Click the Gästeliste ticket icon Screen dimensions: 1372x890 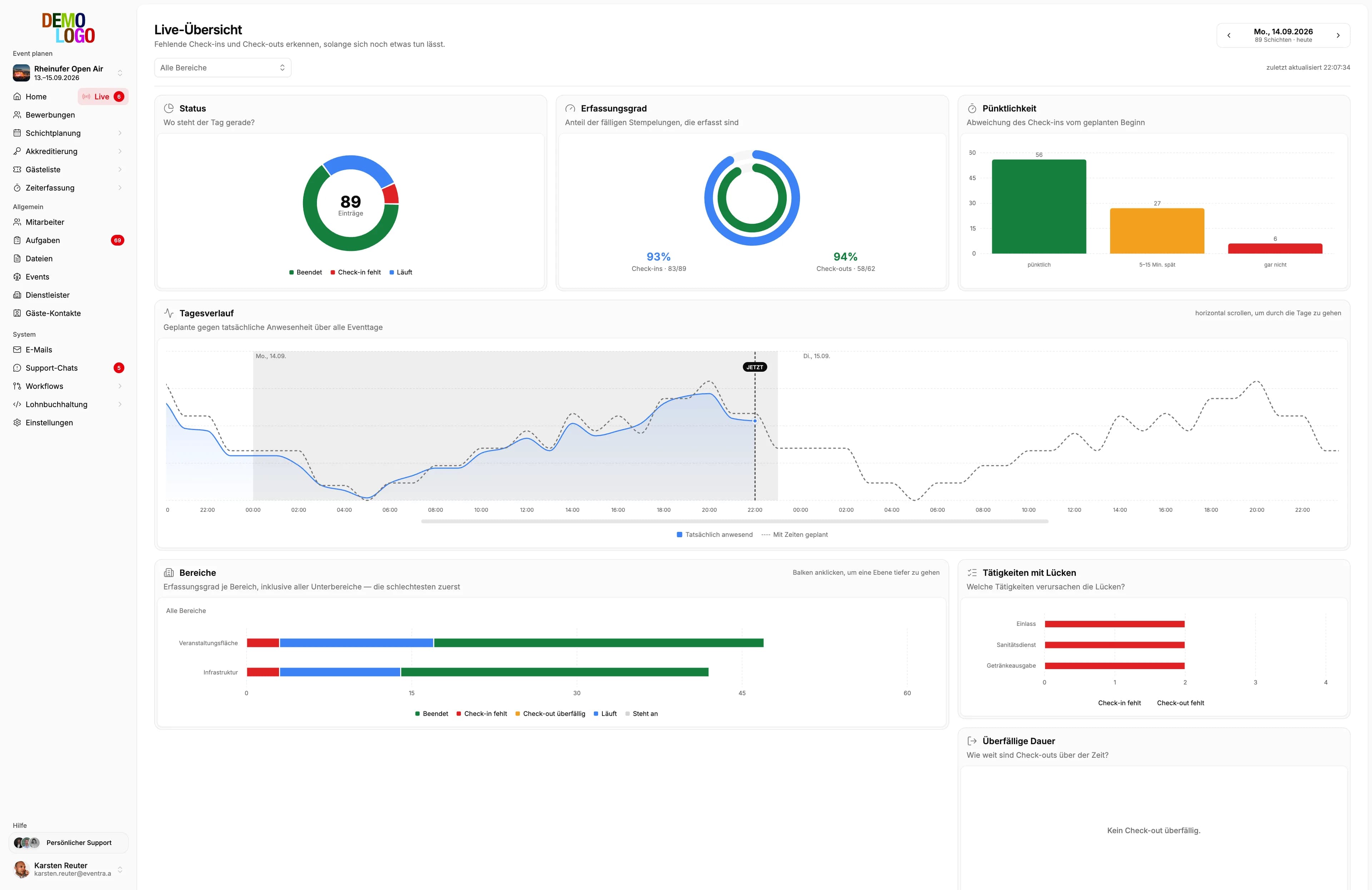coord(17,169)
